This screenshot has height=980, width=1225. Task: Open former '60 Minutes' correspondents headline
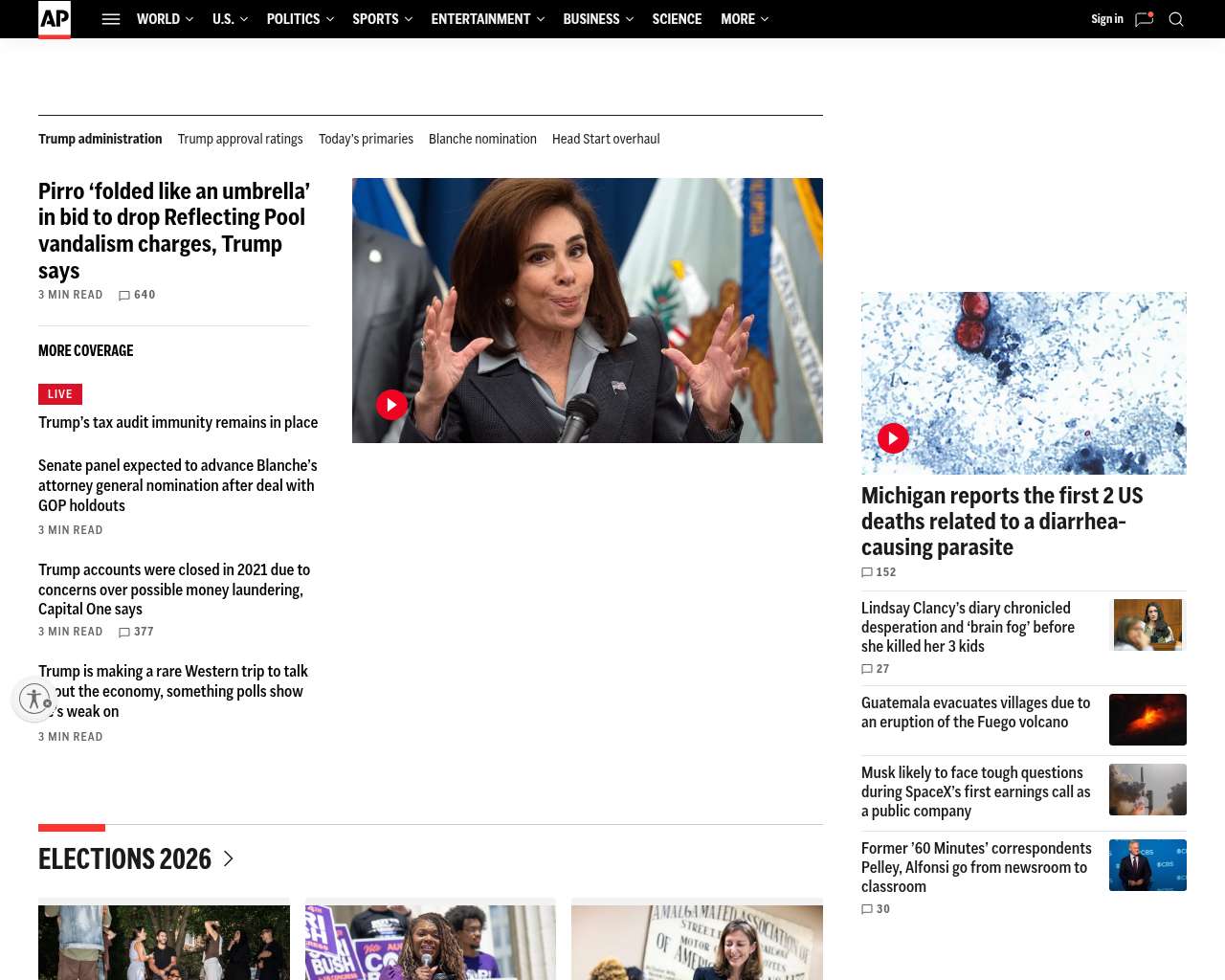tap(976, 867)
